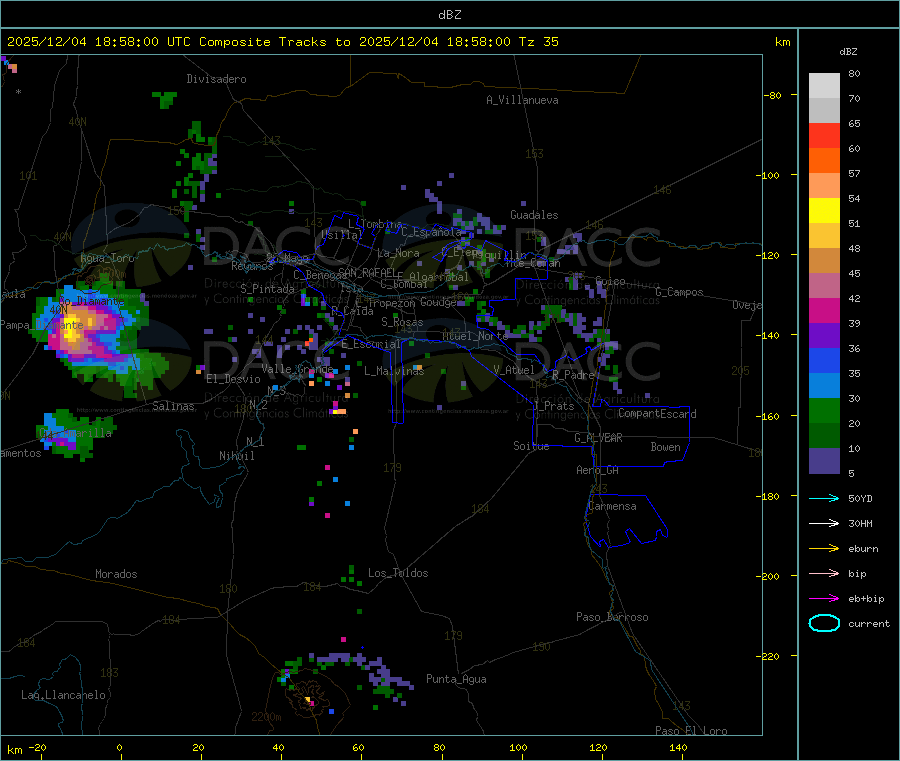Click the Aero_GA map label
Image resolution: width=900 pixels, height=761 pixels.
pos(598,470)
